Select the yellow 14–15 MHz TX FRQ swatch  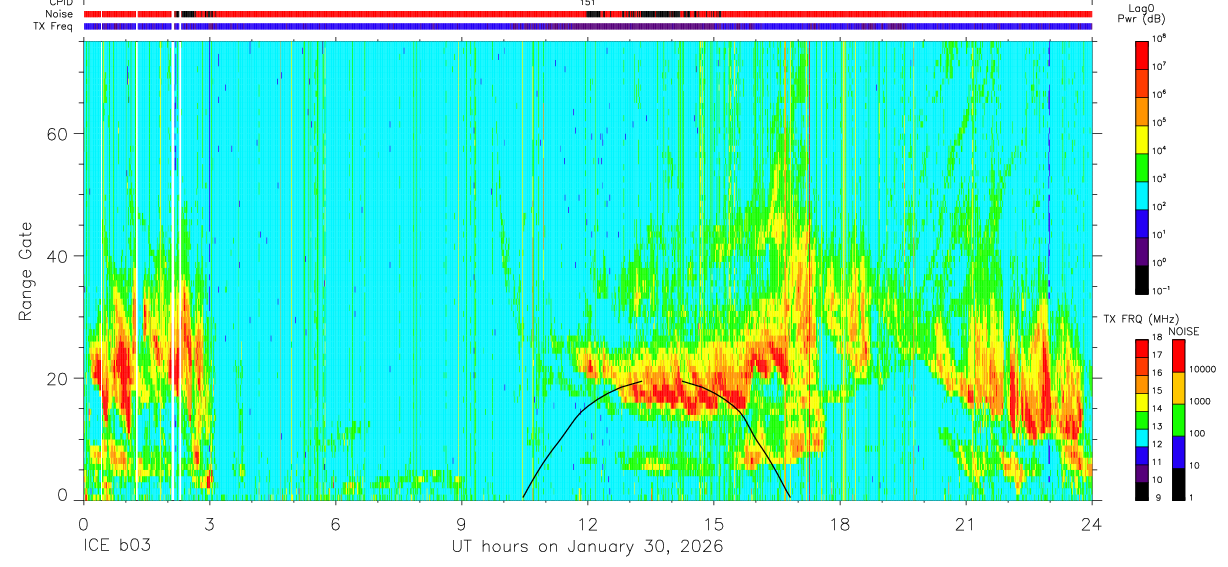point(1142,401)
